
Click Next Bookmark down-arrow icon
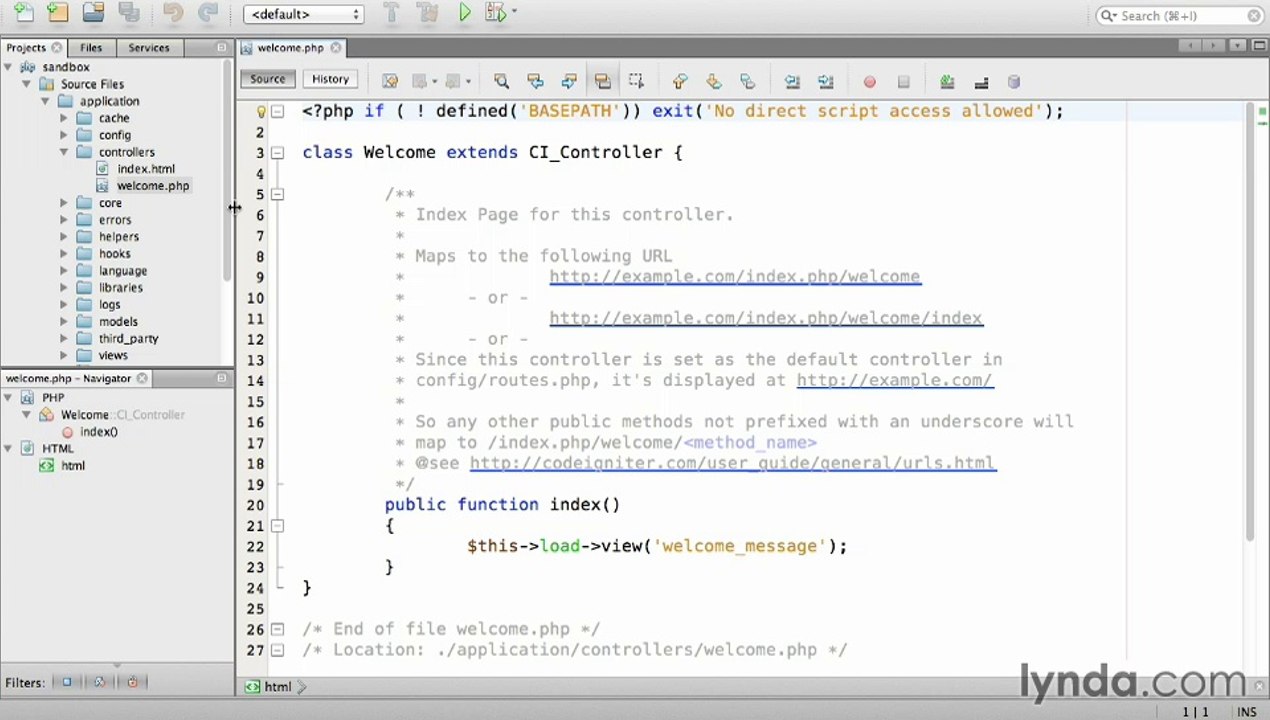click(x=713, y=81)
